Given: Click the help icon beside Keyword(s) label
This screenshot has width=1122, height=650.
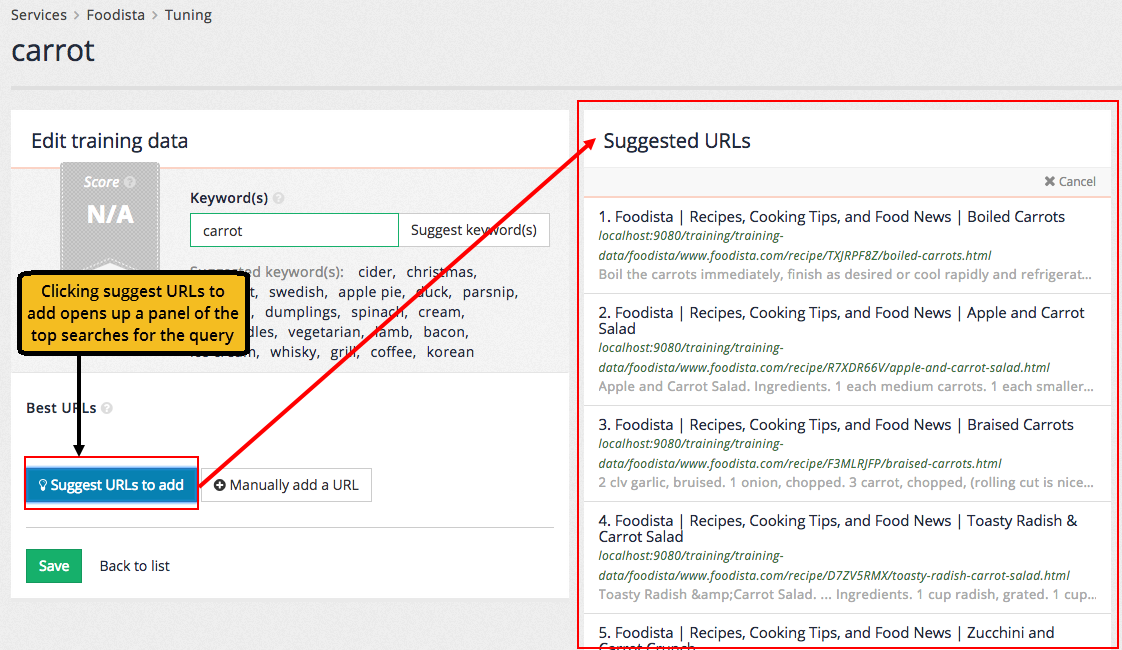Looking at the screenshot, I should [x=278, y=198].
